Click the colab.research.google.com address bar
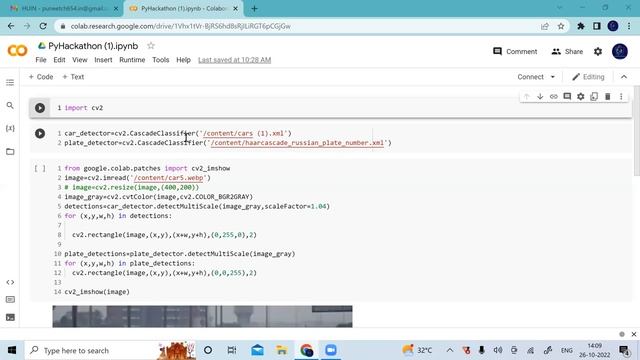This screenshot has height=360, width=640. 180,26
